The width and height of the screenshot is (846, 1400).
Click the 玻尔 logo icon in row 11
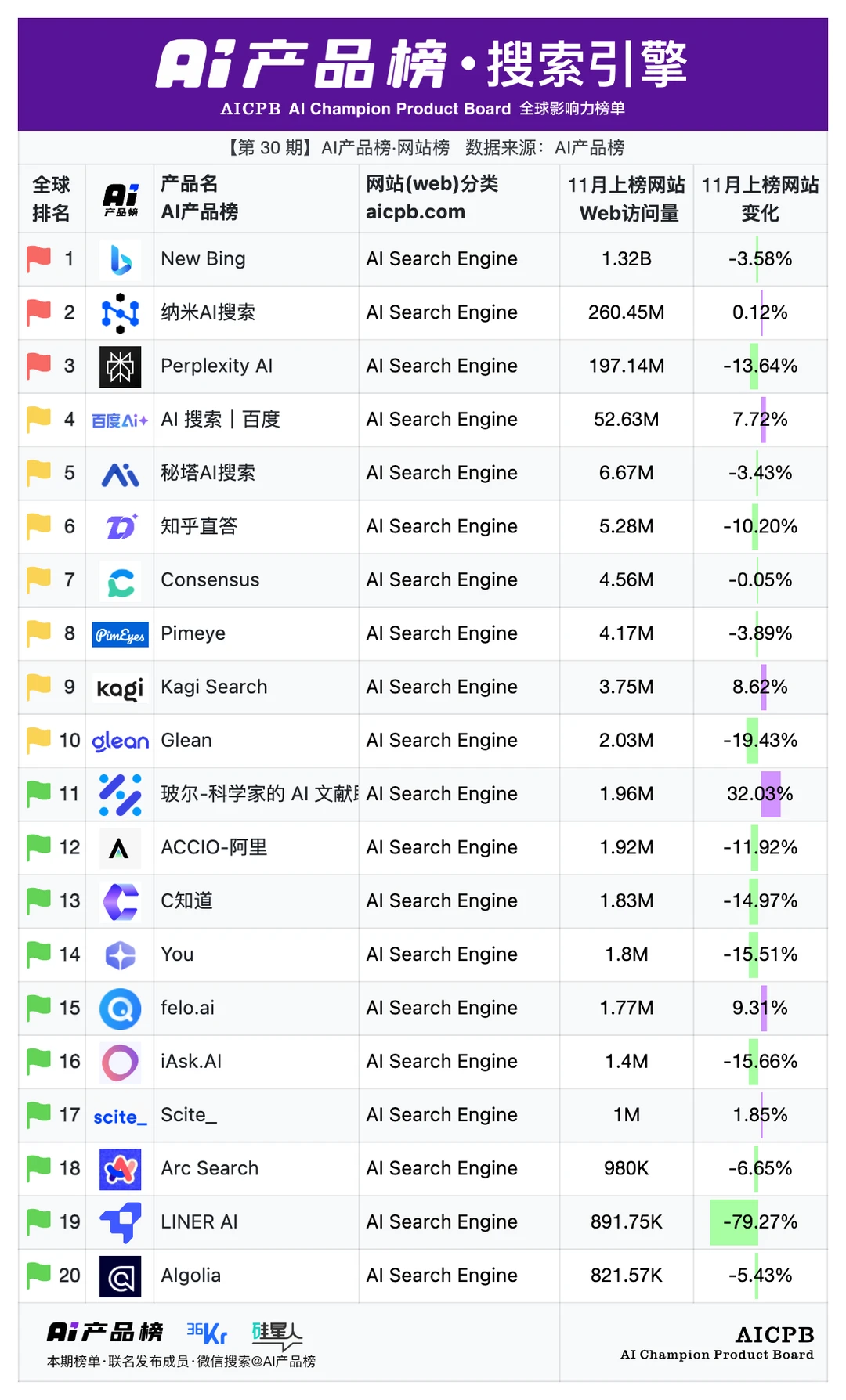click(x=121, y=795)
